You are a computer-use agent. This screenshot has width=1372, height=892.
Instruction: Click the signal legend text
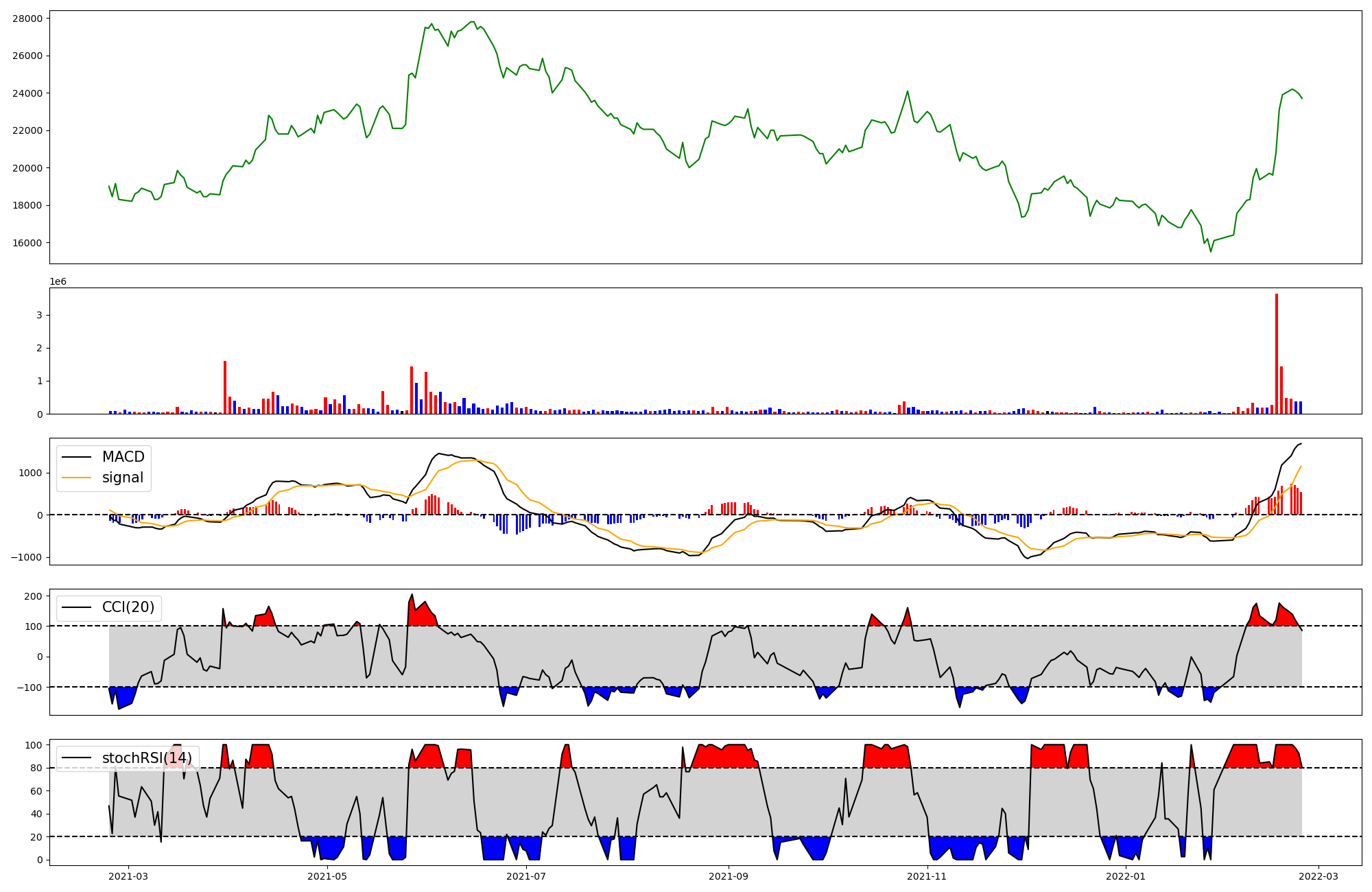123,478
